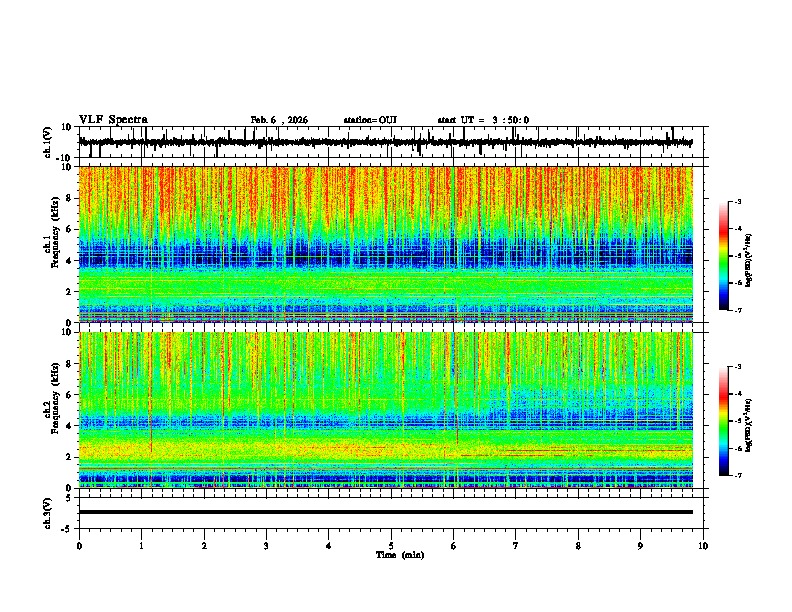Click time axis tick label "9"
This screenshot has height=612, width=792.
tap(640, 546)
